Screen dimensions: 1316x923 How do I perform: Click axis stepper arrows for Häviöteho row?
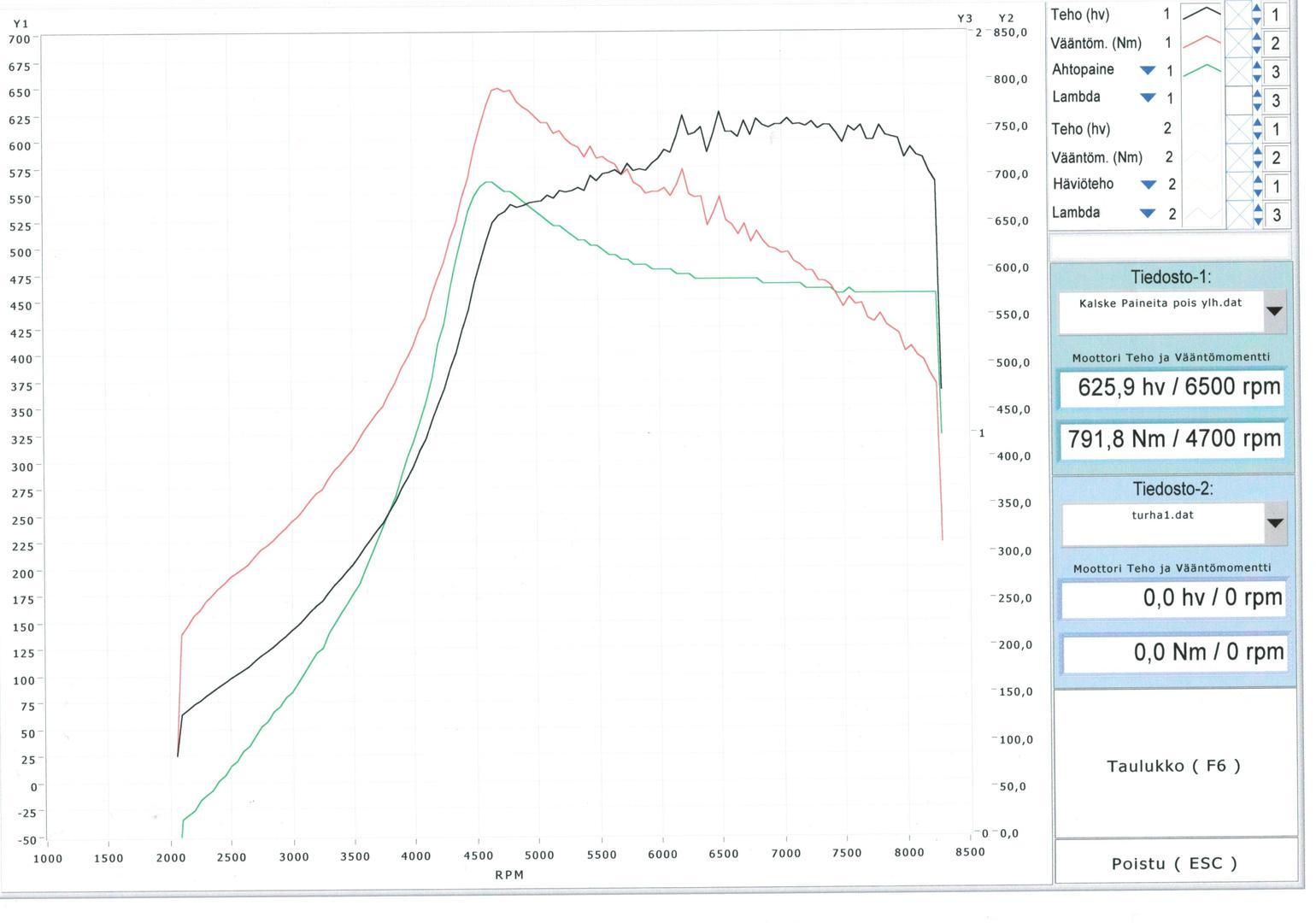(x=1257, y=186)
